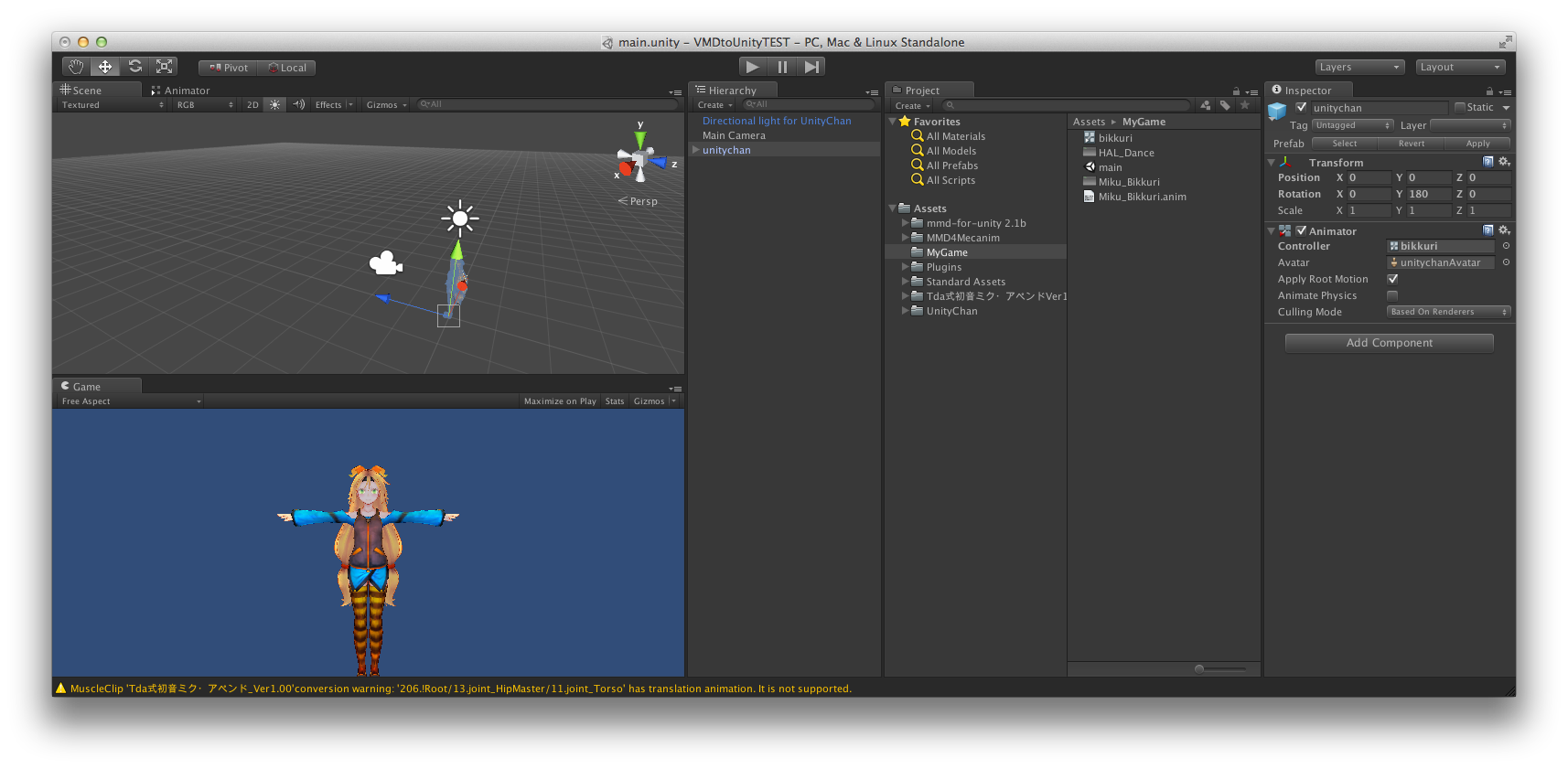
Task: Open the Inspector panel options menu
Action: pos(1505,92)
